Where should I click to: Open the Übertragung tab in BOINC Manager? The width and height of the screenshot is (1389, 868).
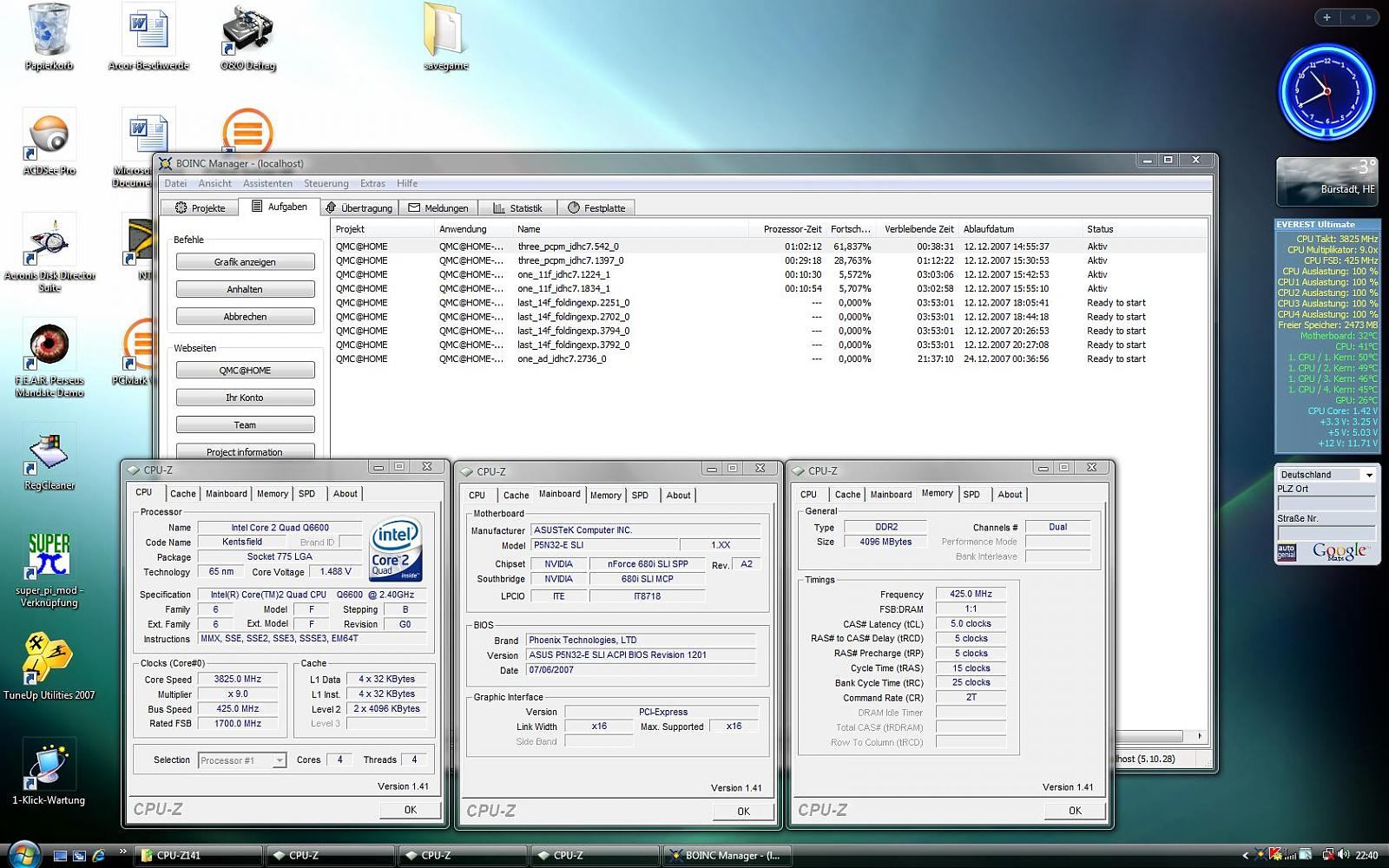pos(359,207)
